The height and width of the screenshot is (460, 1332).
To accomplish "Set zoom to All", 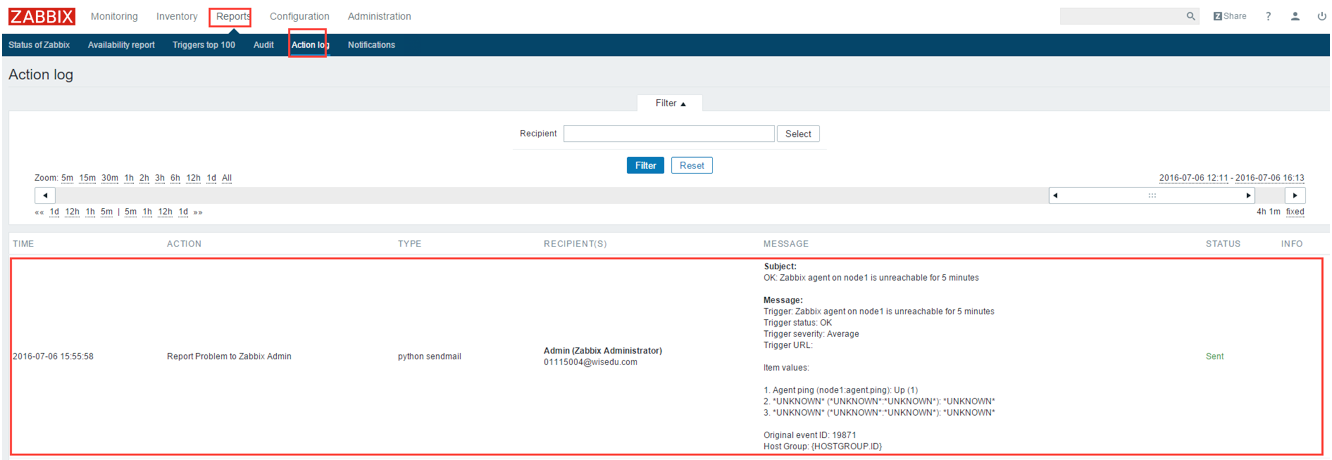I will pyautogui.click(x=227, y=178).
